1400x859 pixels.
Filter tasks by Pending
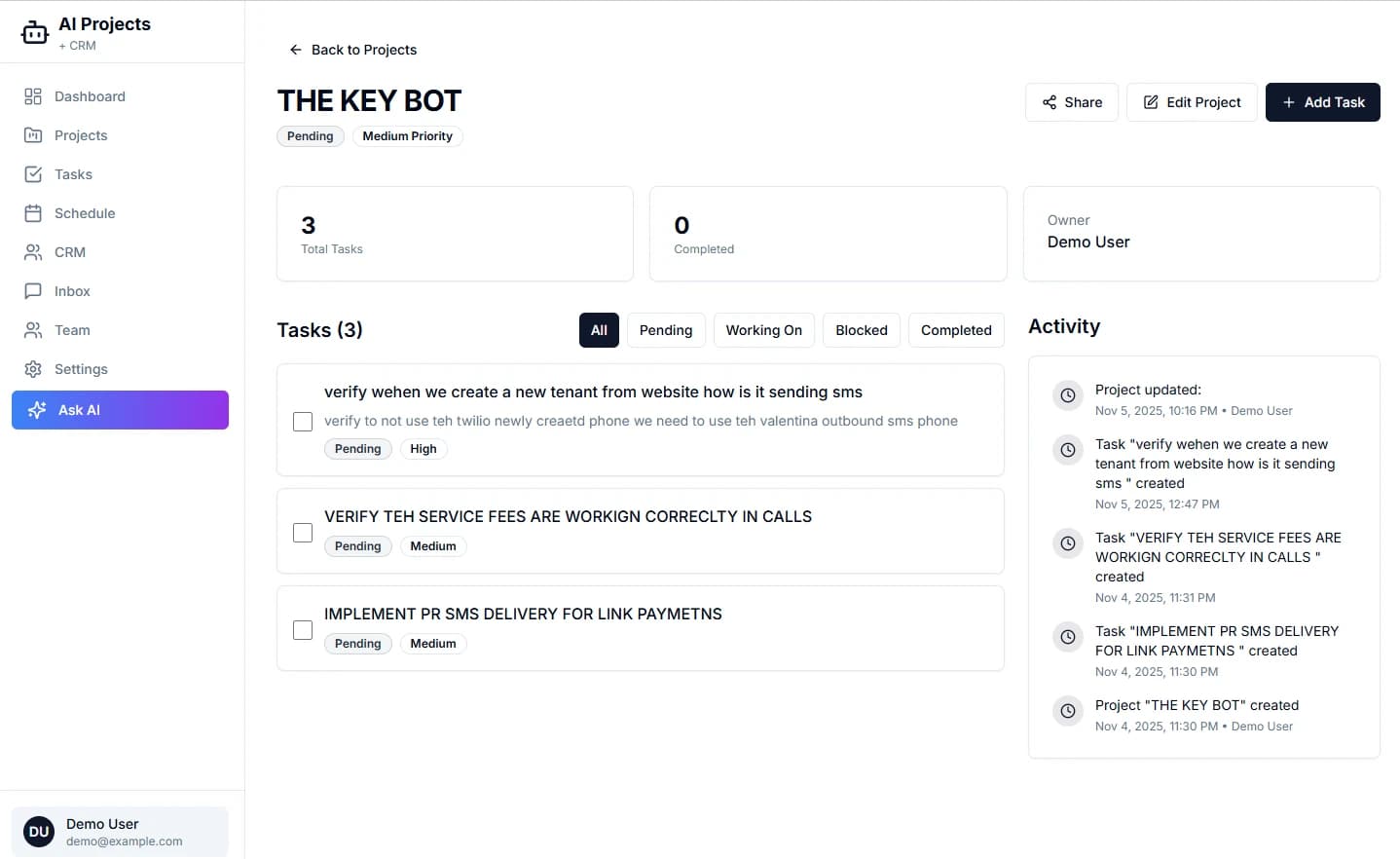pyautogui.click(x=666, y=329)
